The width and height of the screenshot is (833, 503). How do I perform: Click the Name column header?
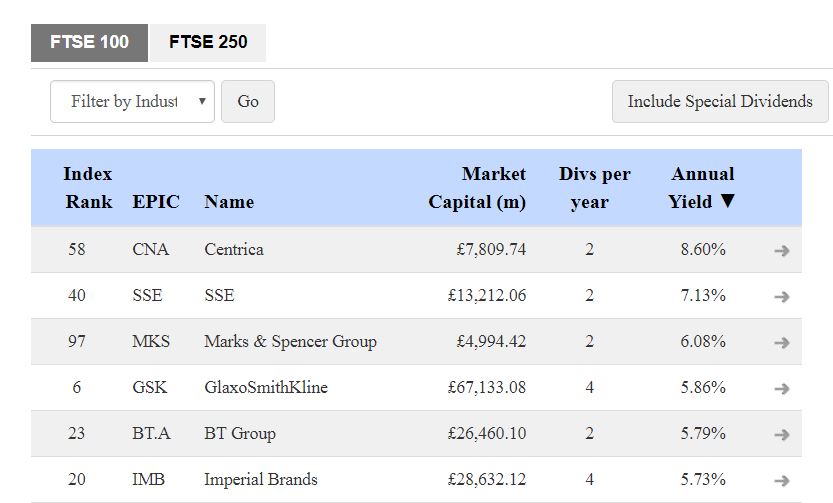click(229, 202)
